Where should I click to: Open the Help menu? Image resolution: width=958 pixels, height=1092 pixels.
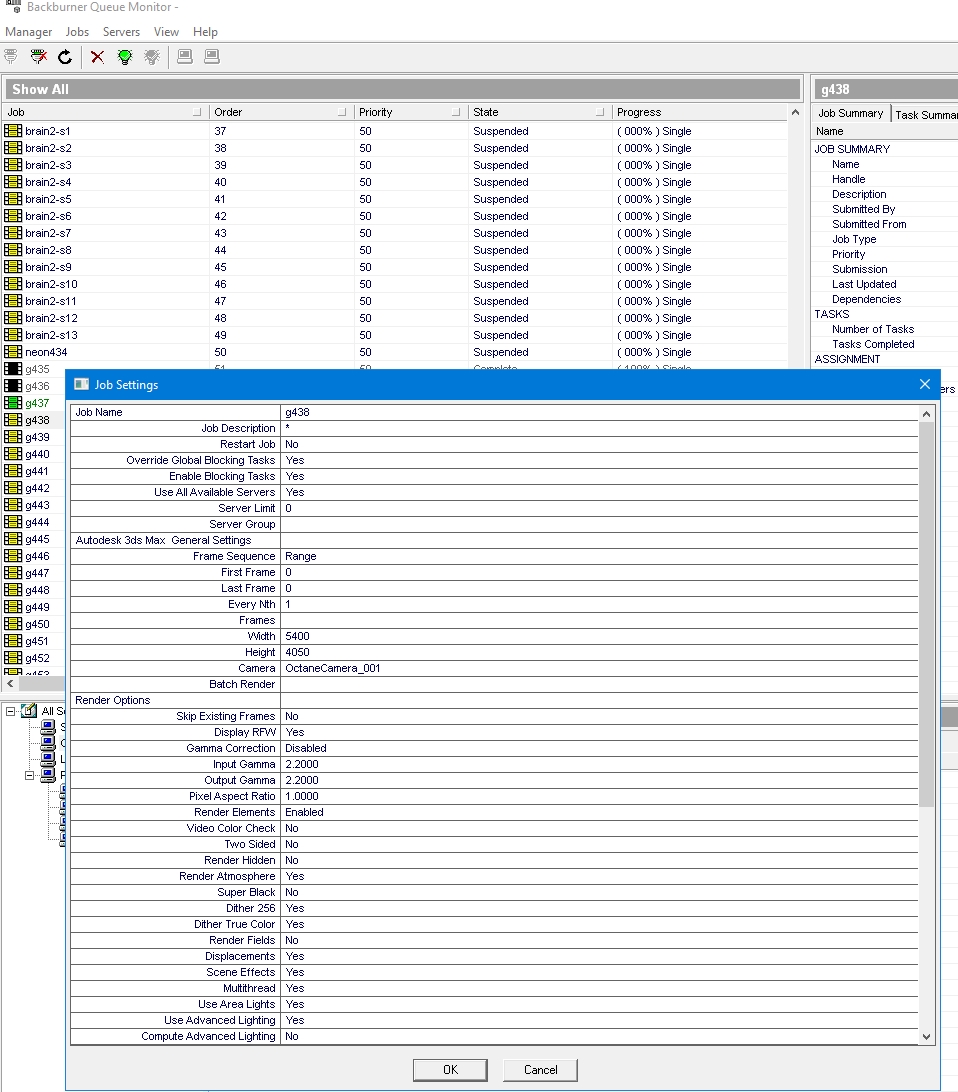click(205, 32)
